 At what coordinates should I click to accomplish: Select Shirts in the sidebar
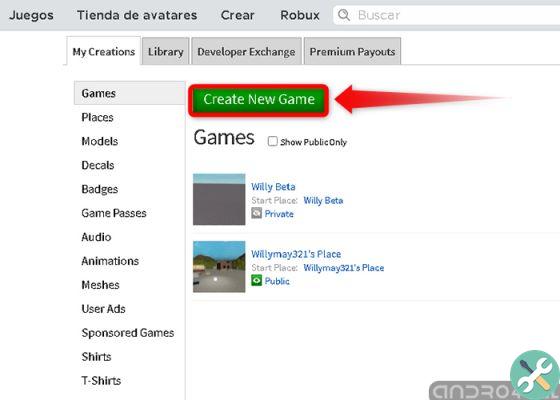coord(96,356)
